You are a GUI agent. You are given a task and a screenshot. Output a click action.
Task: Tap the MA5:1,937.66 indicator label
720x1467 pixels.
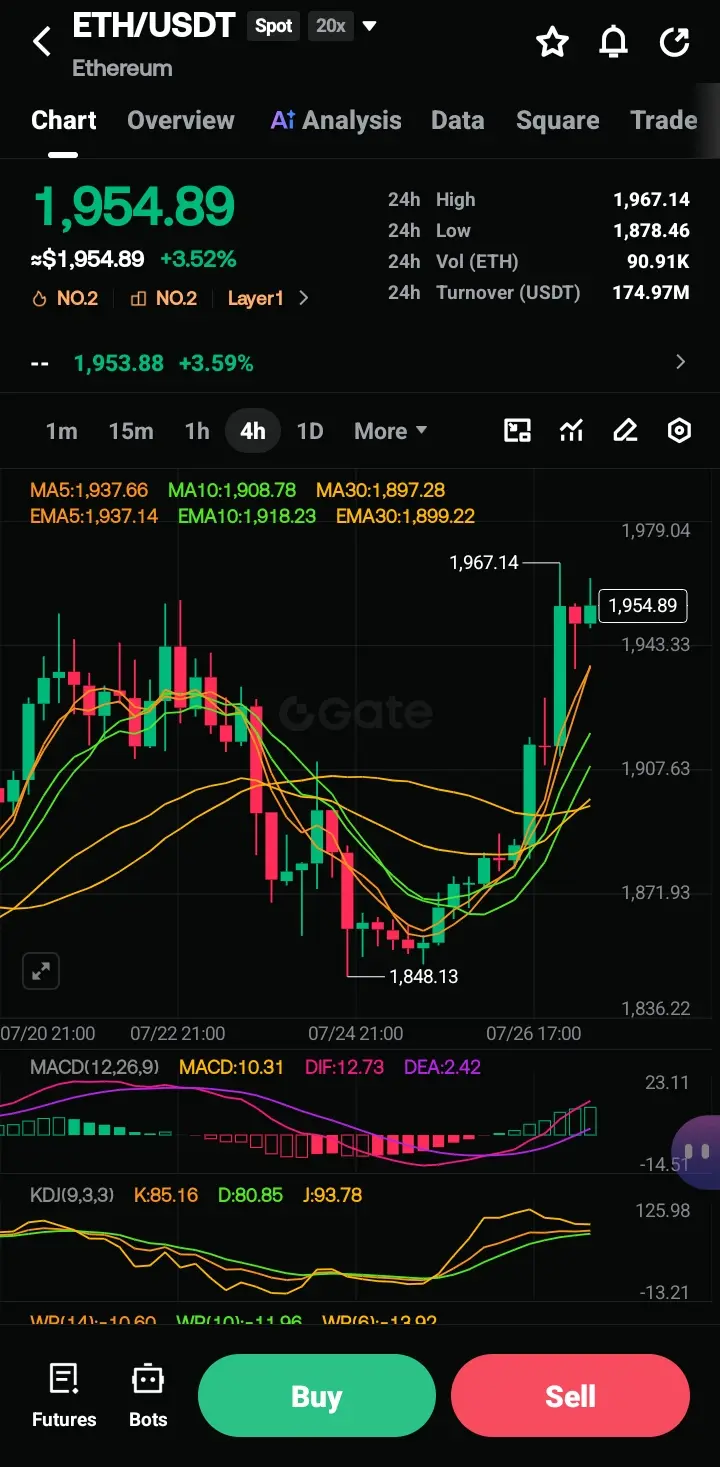click(89, 490)
